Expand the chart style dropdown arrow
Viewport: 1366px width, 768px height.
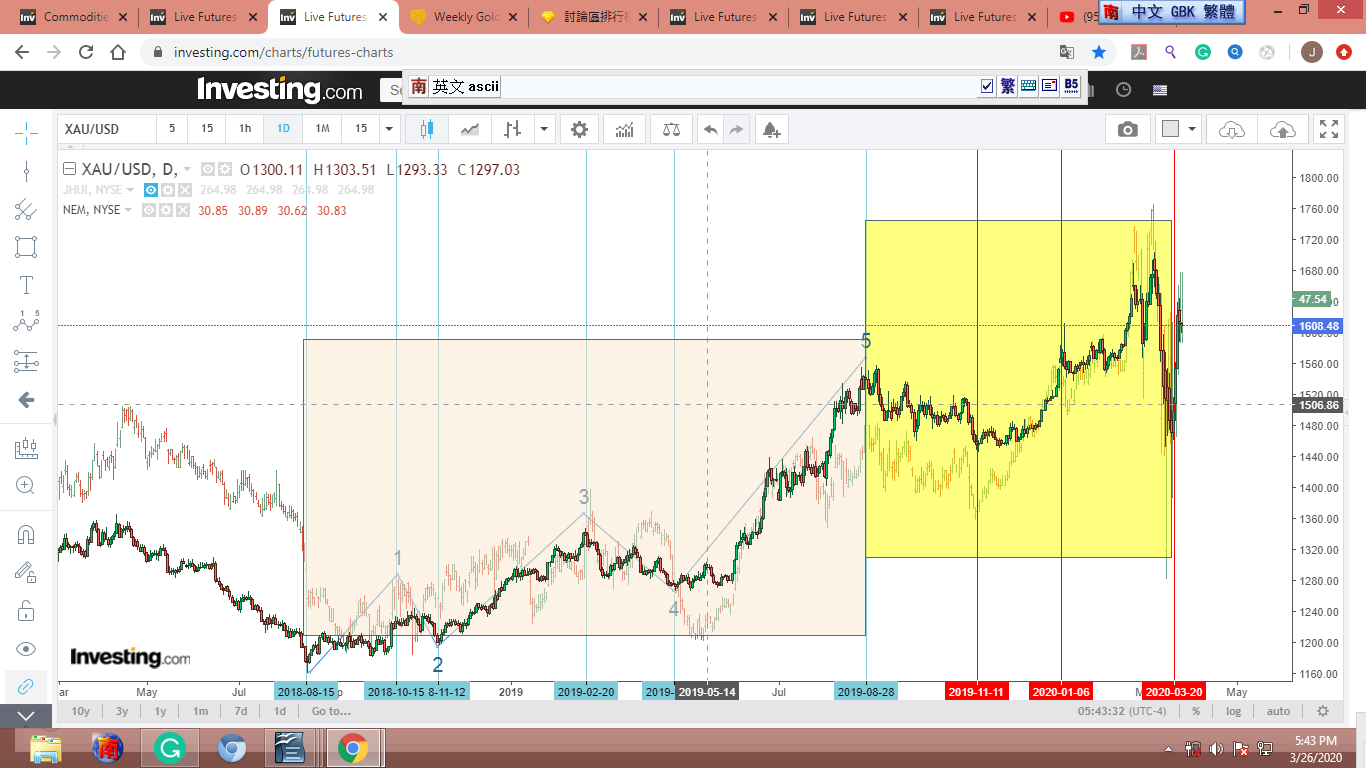pyautogui.click(x=544, y=129)
